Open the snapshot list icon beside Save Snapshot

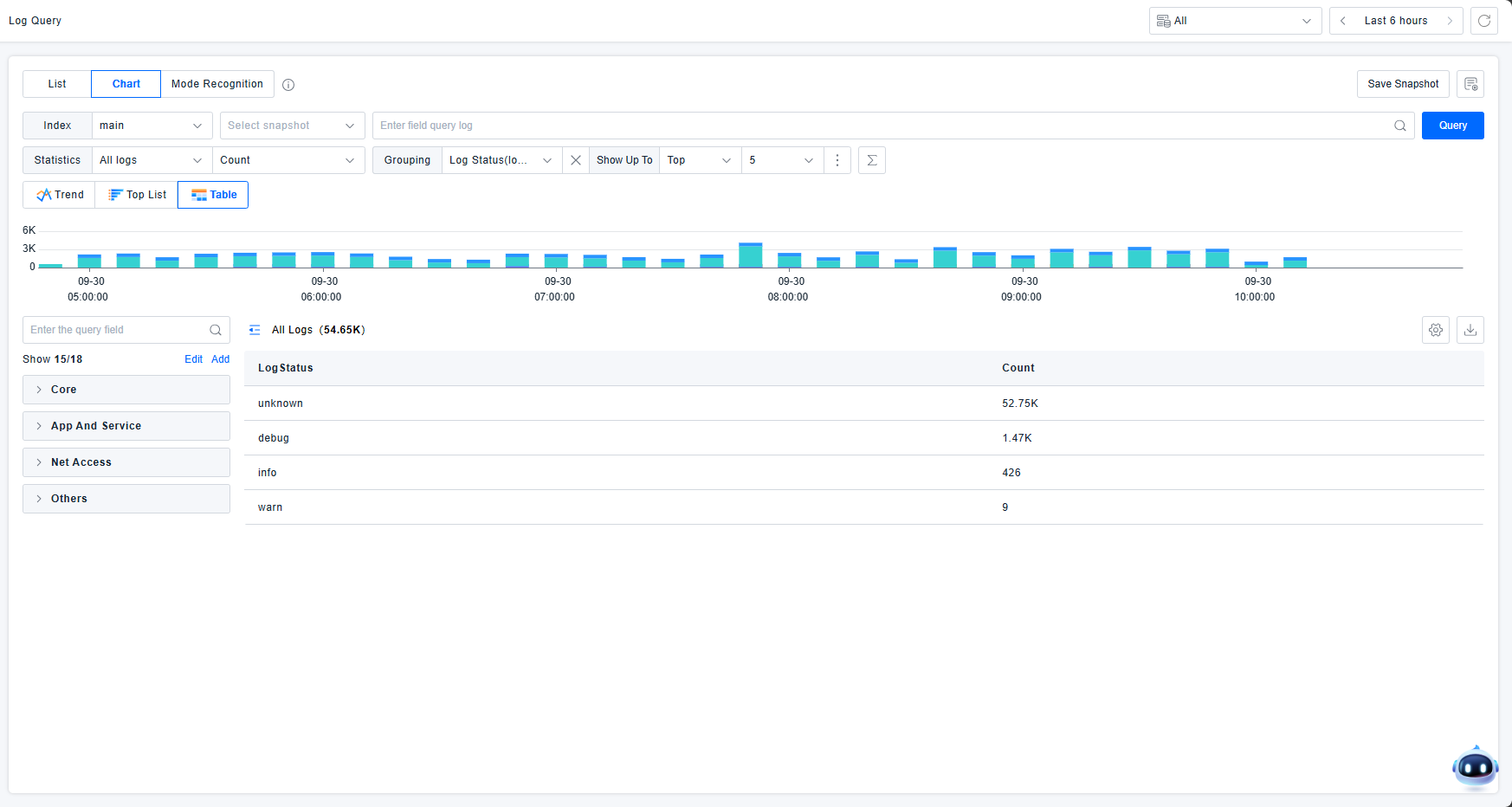pyautogui.click(x=1470, y=84)
